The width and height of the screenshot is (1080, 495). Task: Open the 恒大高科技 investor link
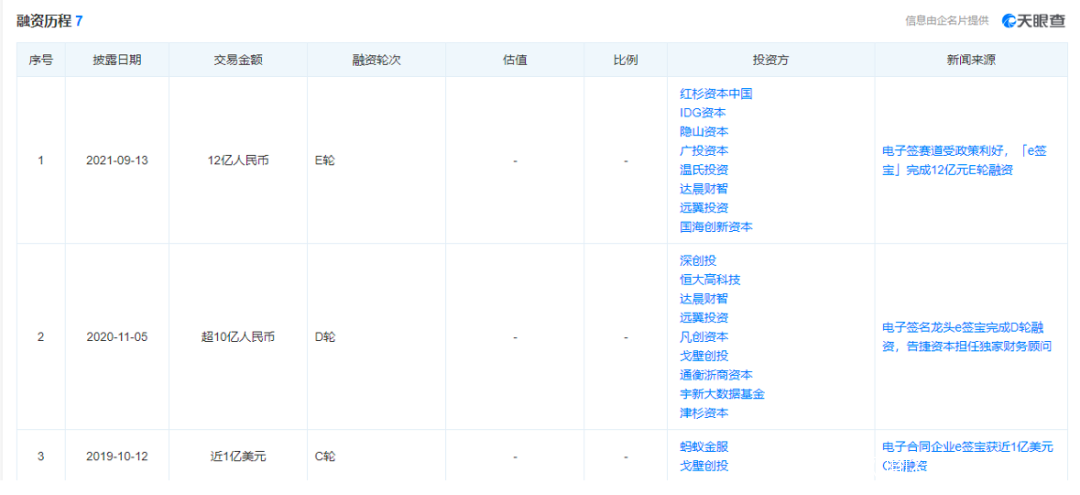click(710, 280)
